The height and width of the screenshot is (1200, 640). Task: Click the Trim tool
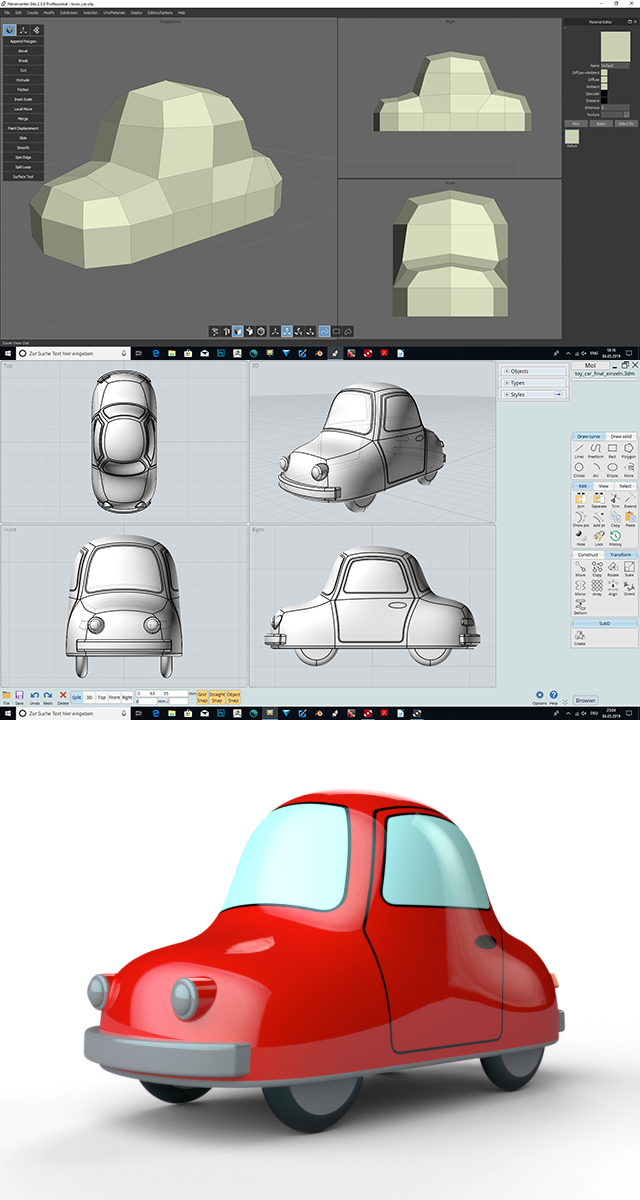click(614, 501)
